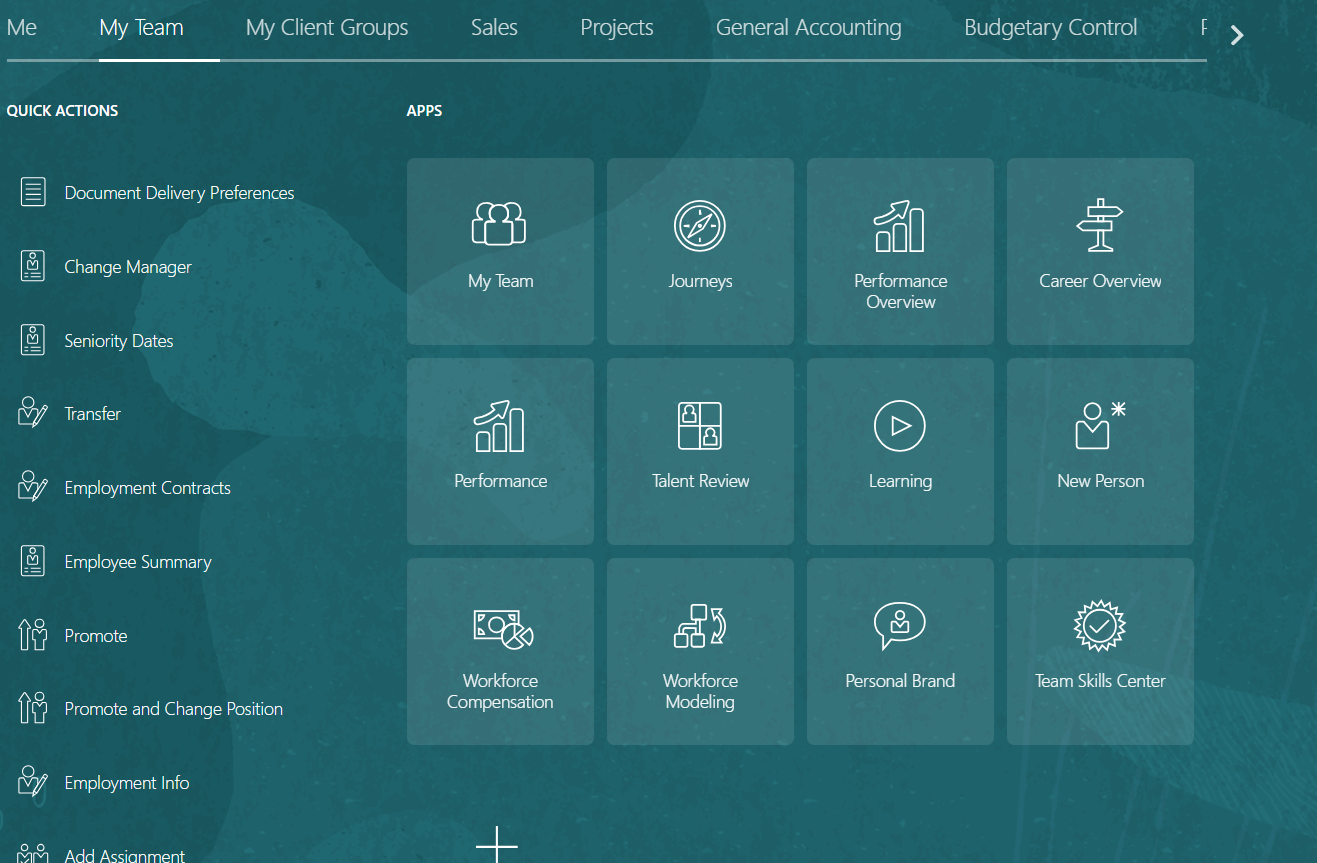Open Document Delivery Preferences link
This screenshot has height=863, width=1317.
[180, 193]
